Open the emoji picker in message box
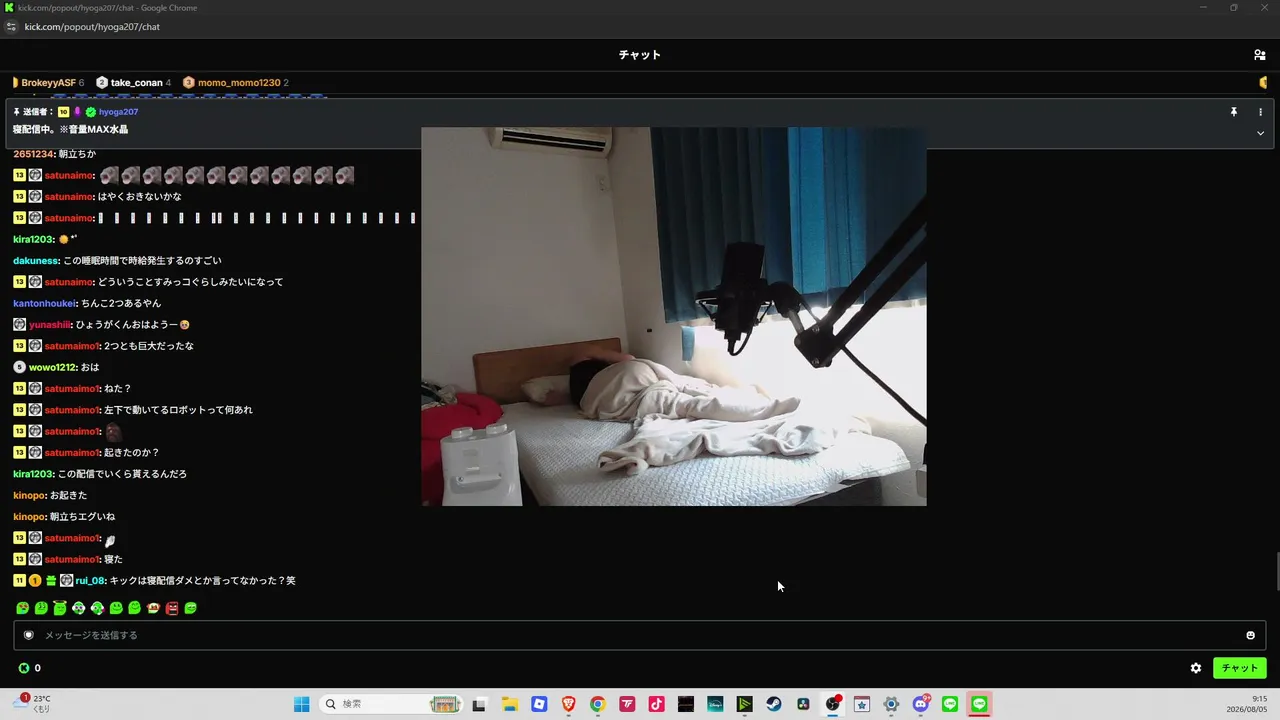 1250,635
